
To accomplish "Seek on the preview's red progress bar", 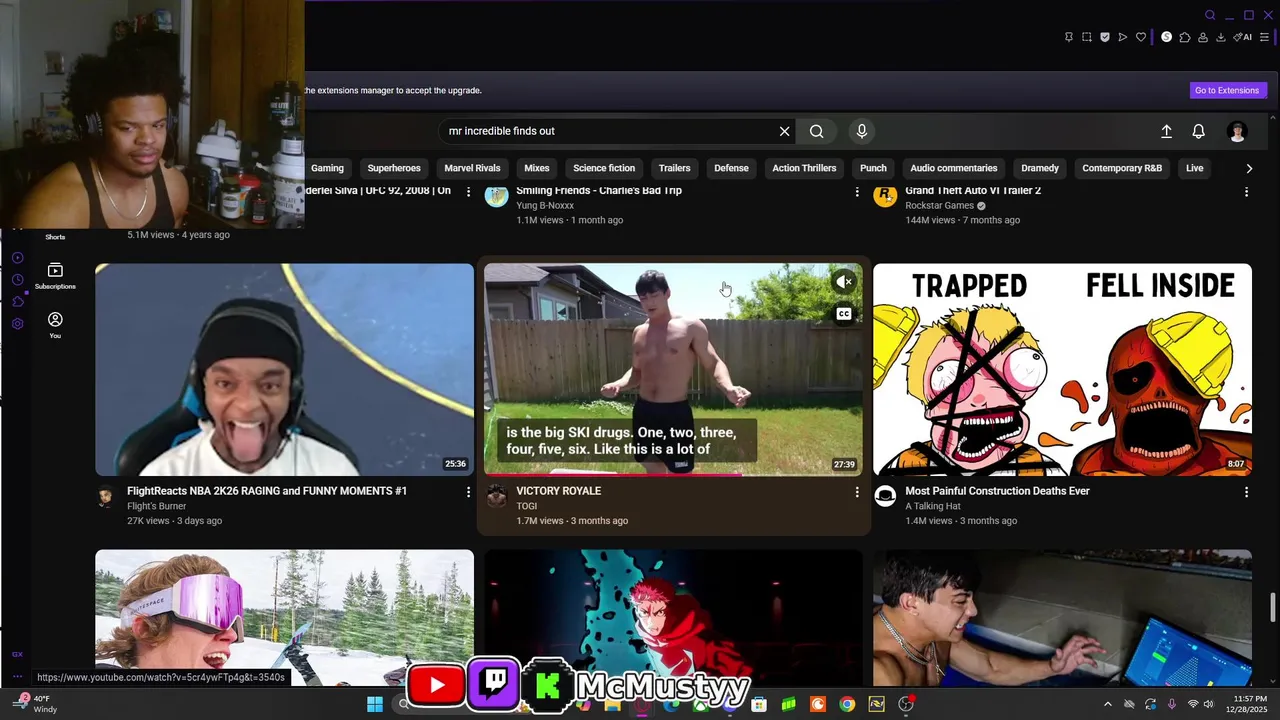I will (673, 475).
